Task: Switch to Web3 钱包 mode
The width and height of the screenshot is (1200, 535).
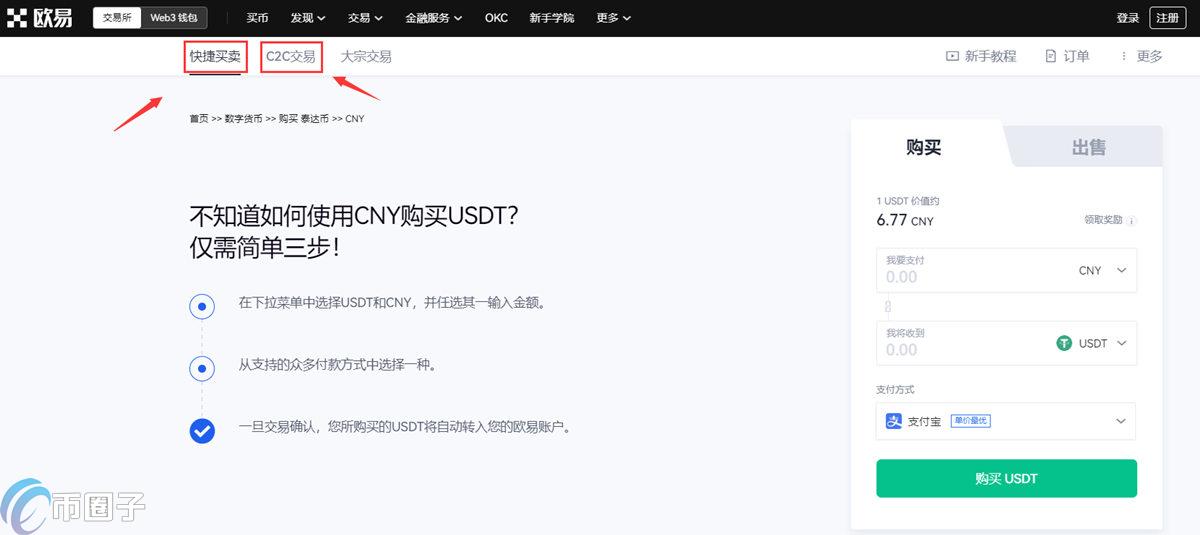Action: 173,18
